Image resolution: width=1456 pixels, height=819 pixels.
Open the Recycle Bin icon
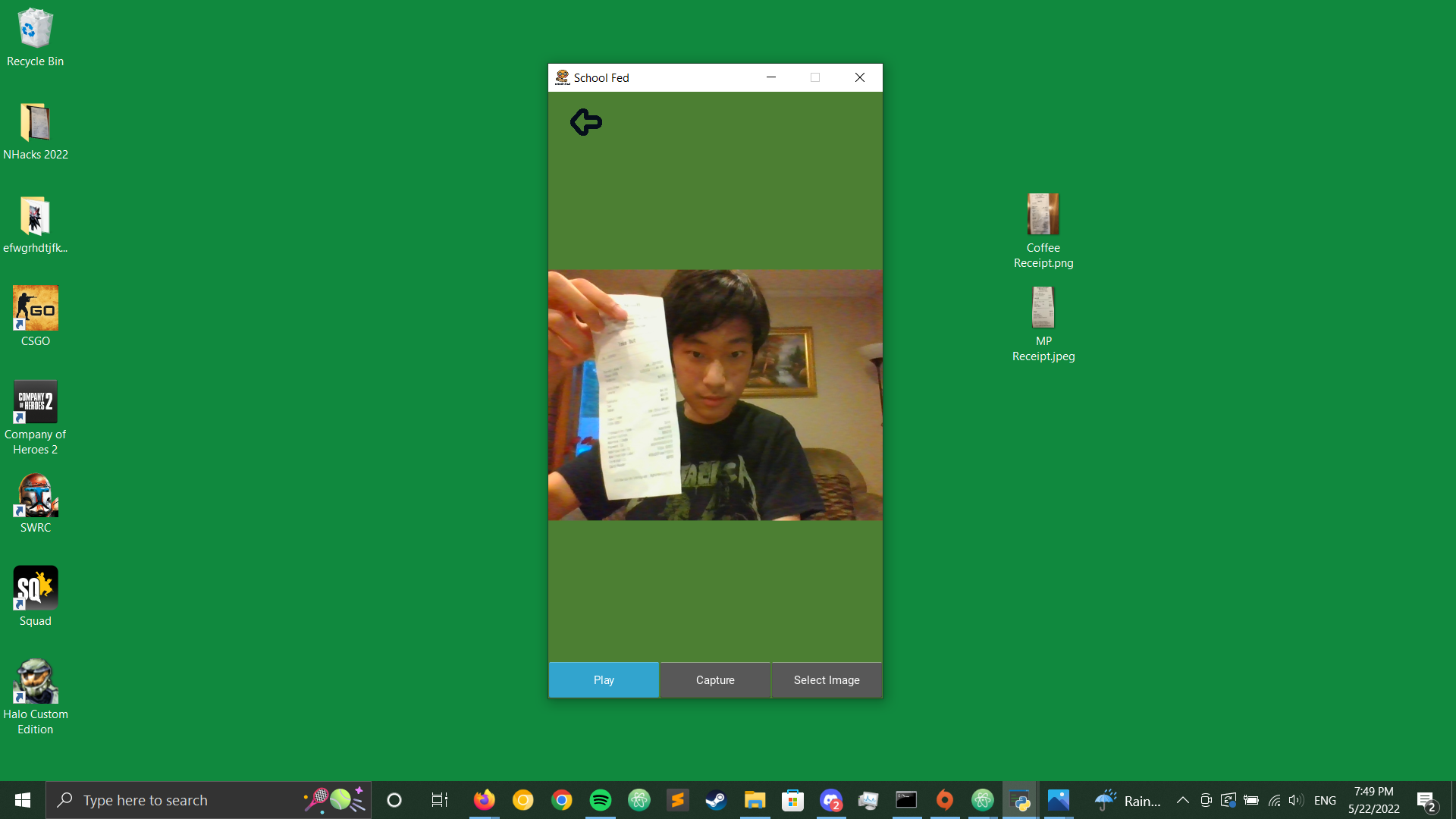click(x=35, y=30)
